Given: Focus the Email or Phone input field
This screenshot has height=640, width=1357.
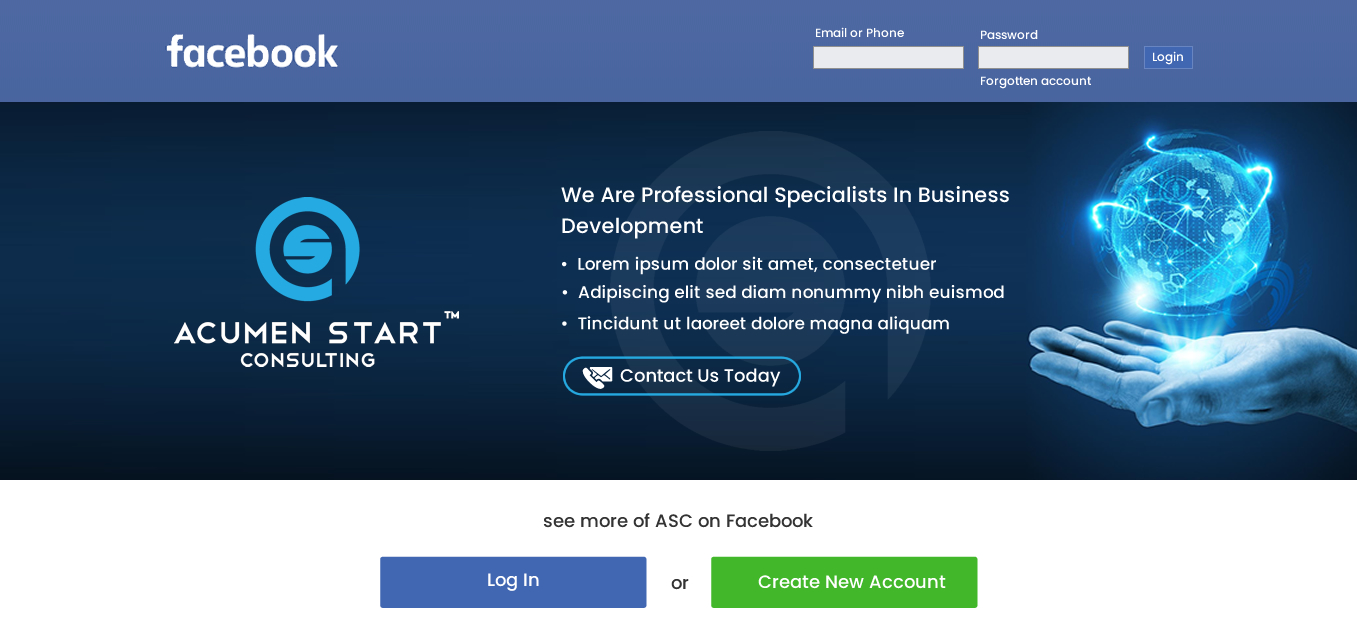Looking at the screenshot, I should click(888, 58).
